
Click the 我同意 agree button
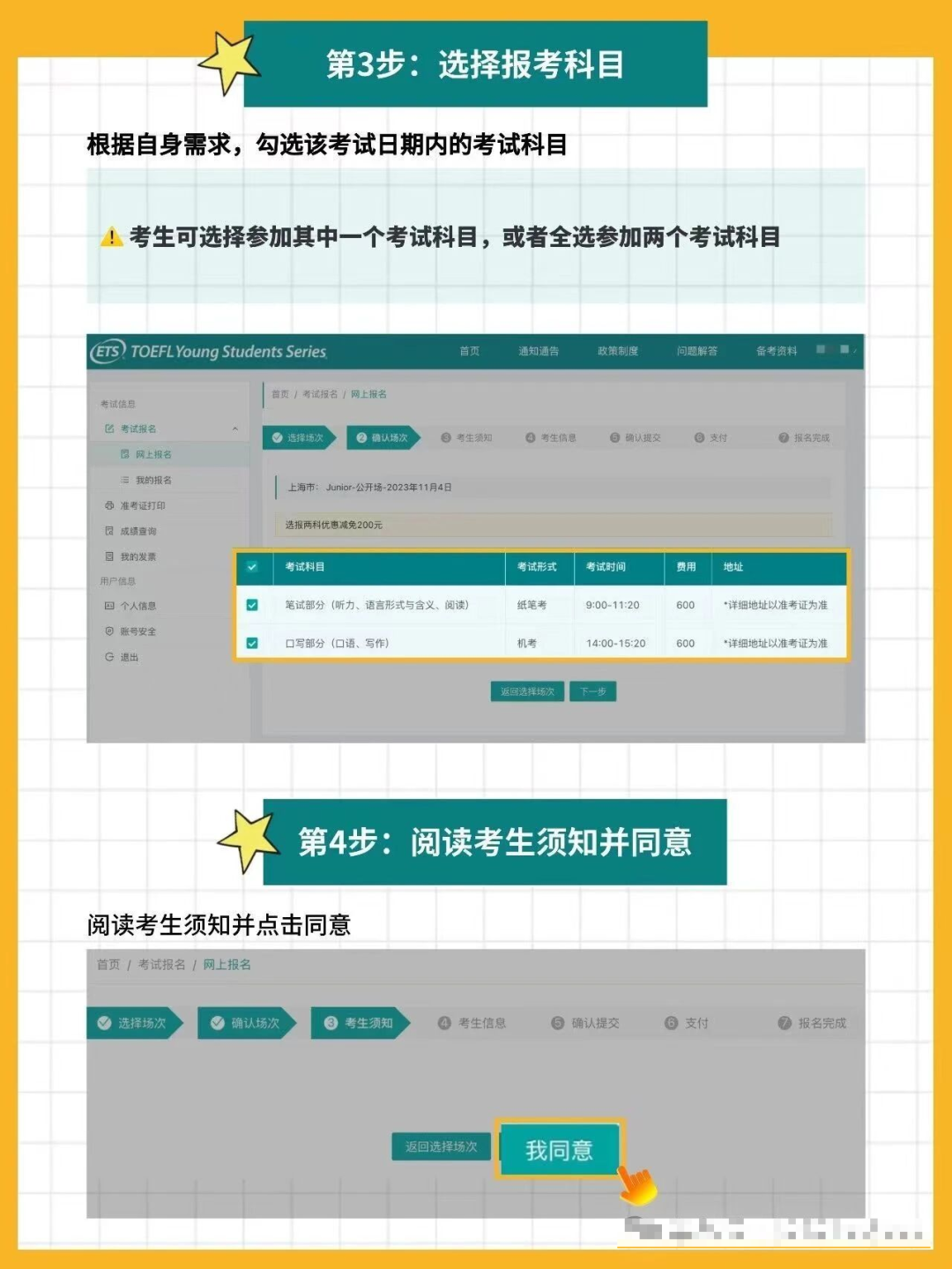(559, 1148)
